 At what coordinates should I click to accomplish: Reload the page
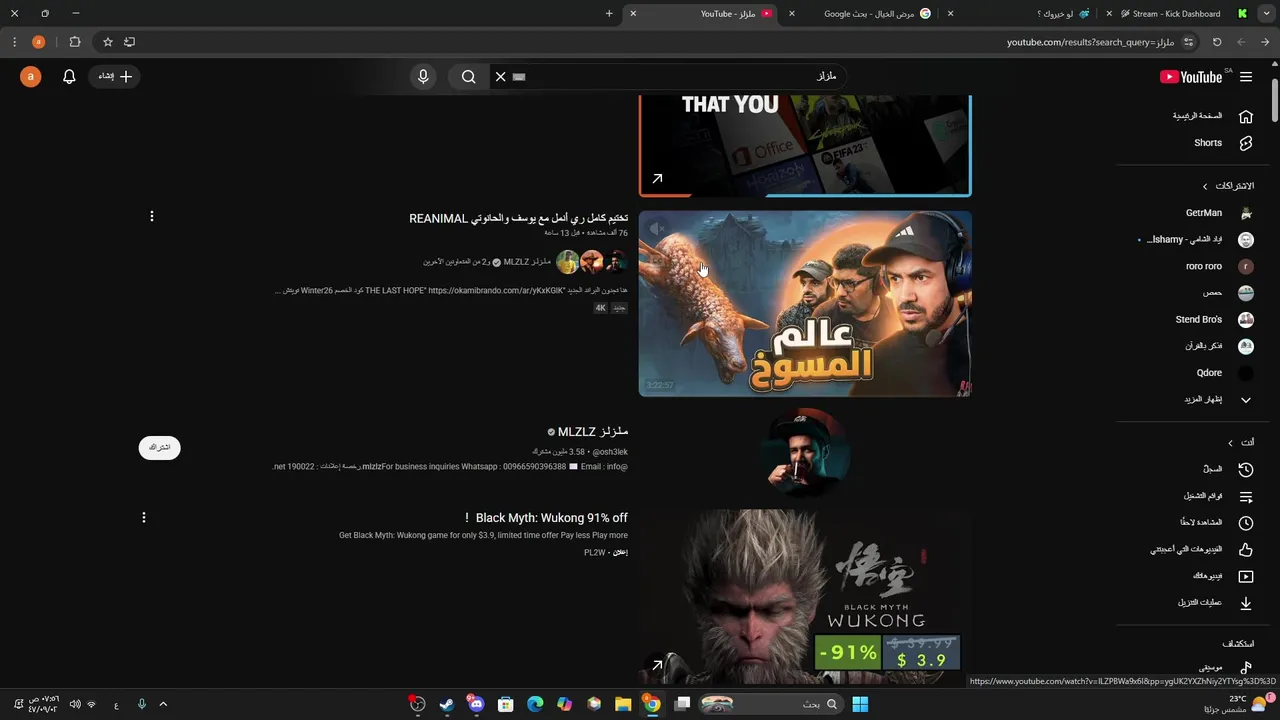click(1217, 42)
